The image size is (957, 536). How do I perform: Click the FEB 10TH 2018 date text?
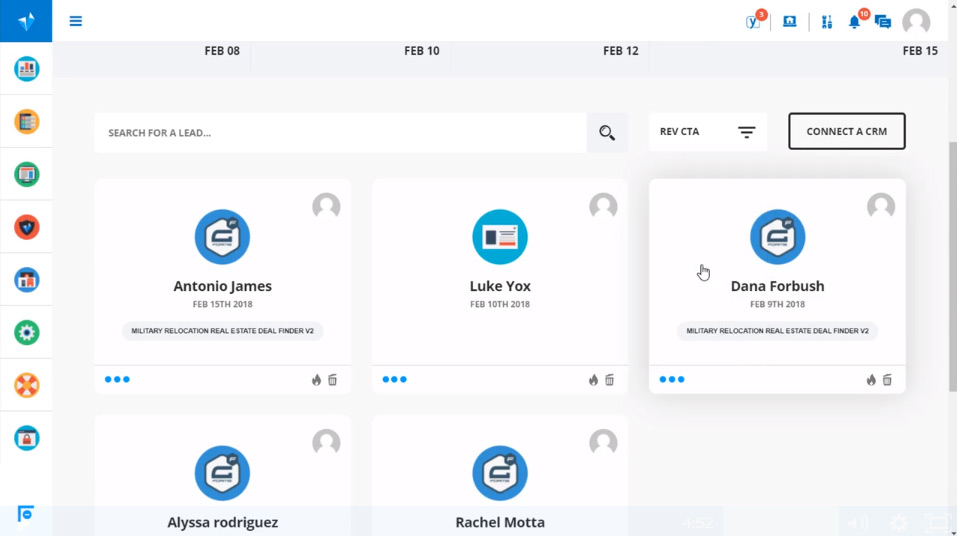[x=500, y=304]
